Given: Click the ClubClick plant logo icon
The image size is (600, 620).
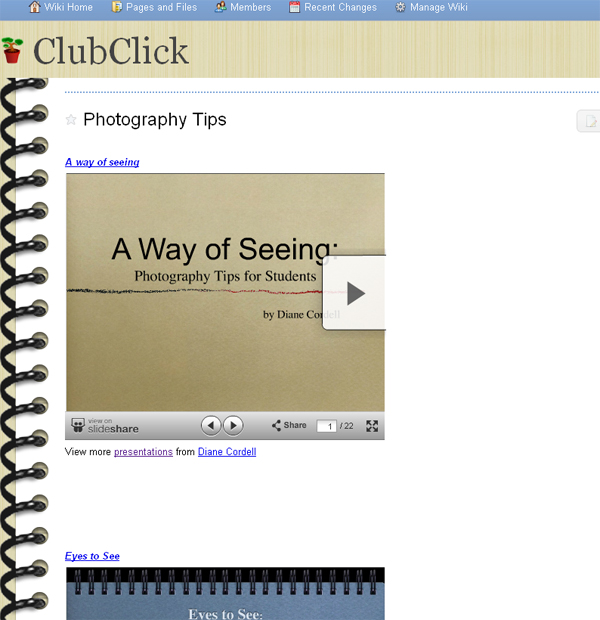Looking at the screenshot, I should (12, 51).
